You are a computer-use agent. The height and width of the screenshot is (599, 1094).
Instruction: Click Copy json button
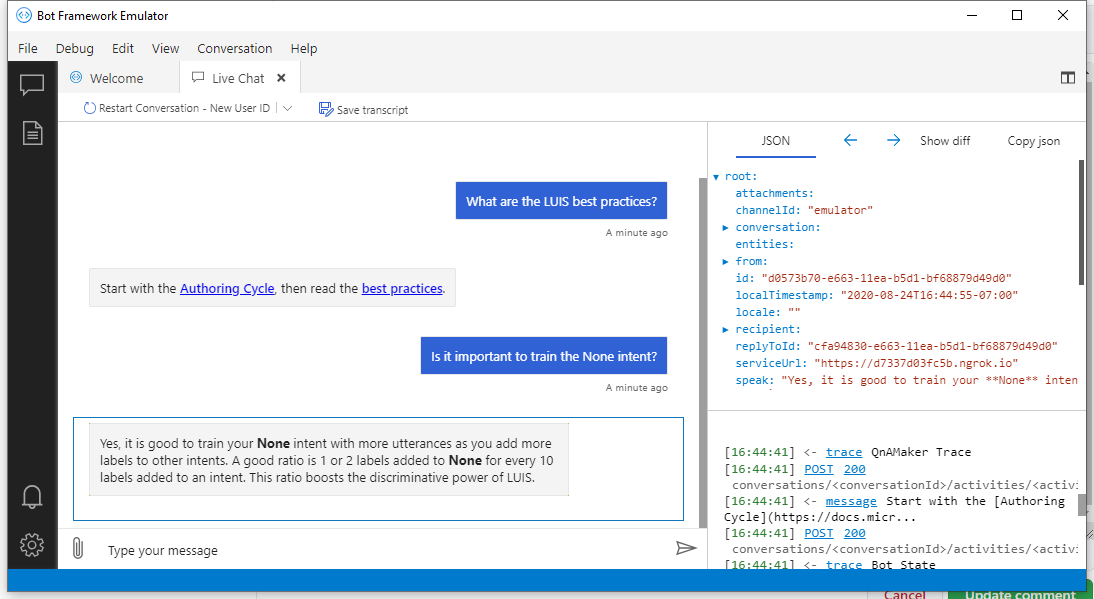point(1033,141)
